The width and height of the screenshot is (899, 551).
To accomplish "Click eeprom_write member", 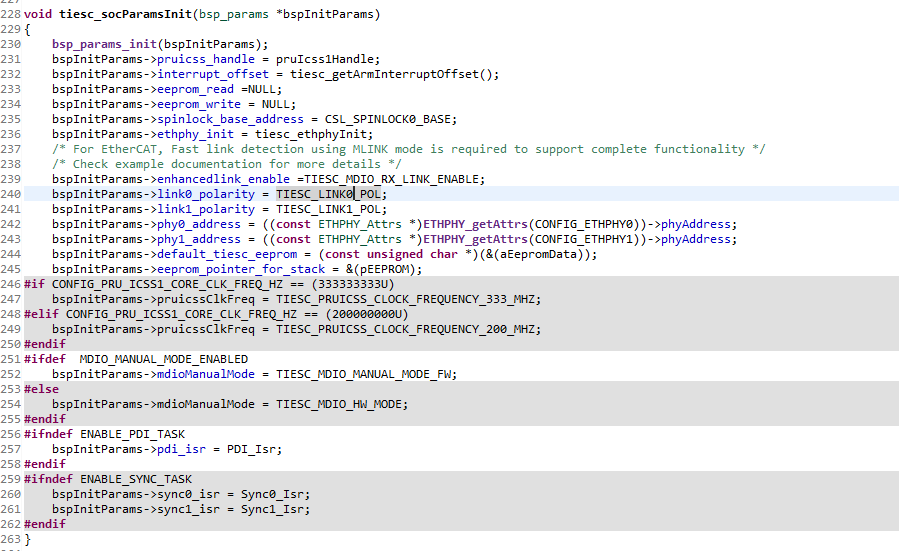I will [x=199, y=104].
